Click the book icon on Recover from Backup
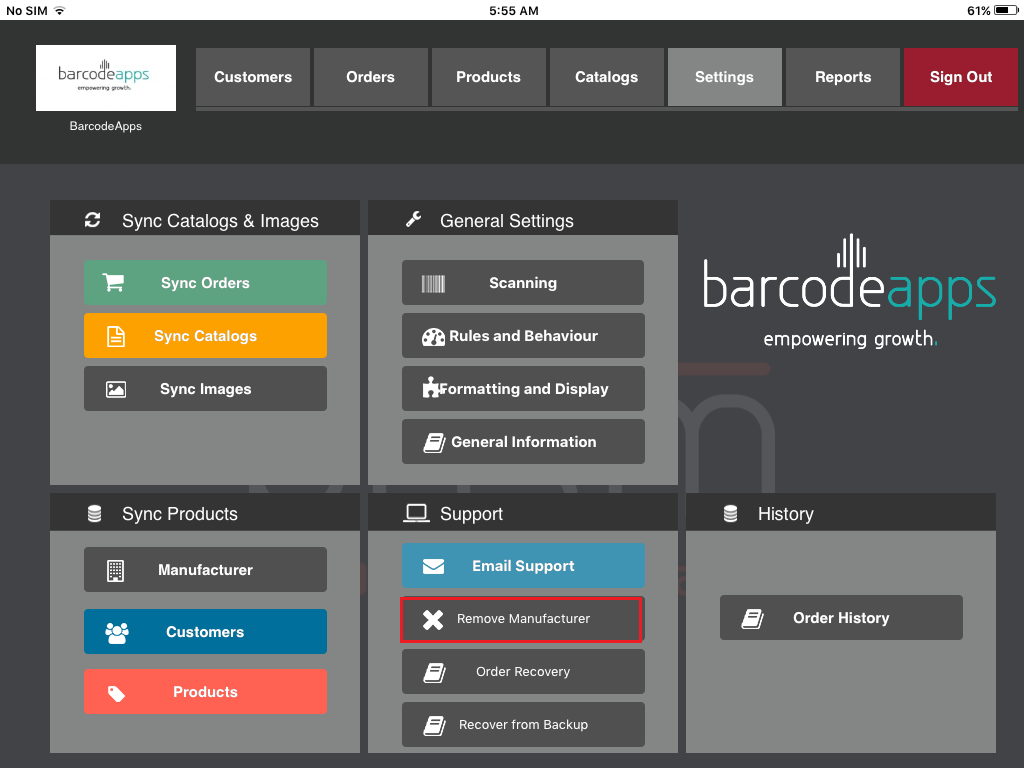Image resolution: width=1024 pixels, height=768 pixels. point(434,726)
